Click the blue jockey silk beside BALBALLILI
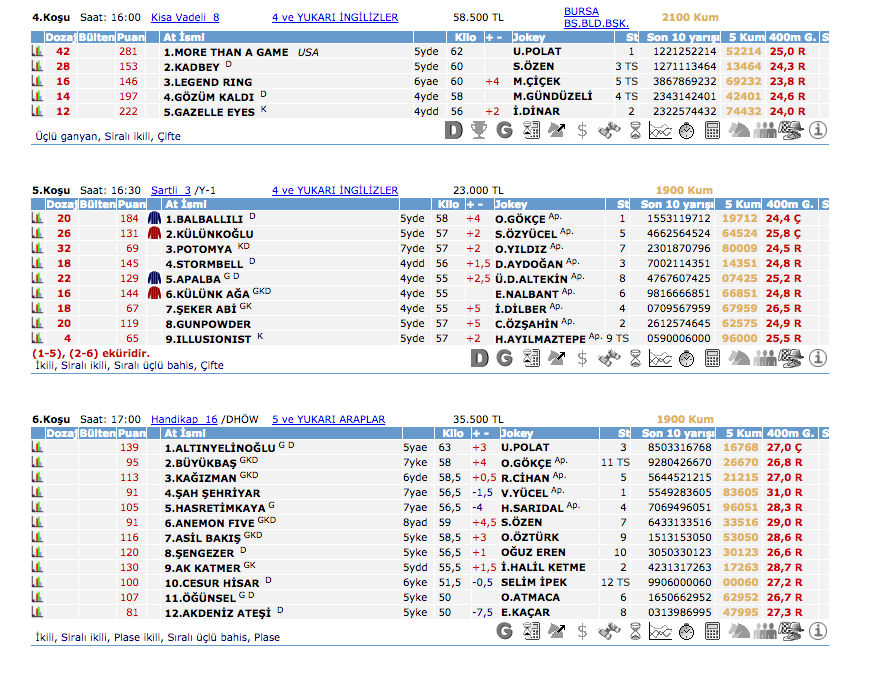This screenshot has width=881, height=681. [154, 218]
